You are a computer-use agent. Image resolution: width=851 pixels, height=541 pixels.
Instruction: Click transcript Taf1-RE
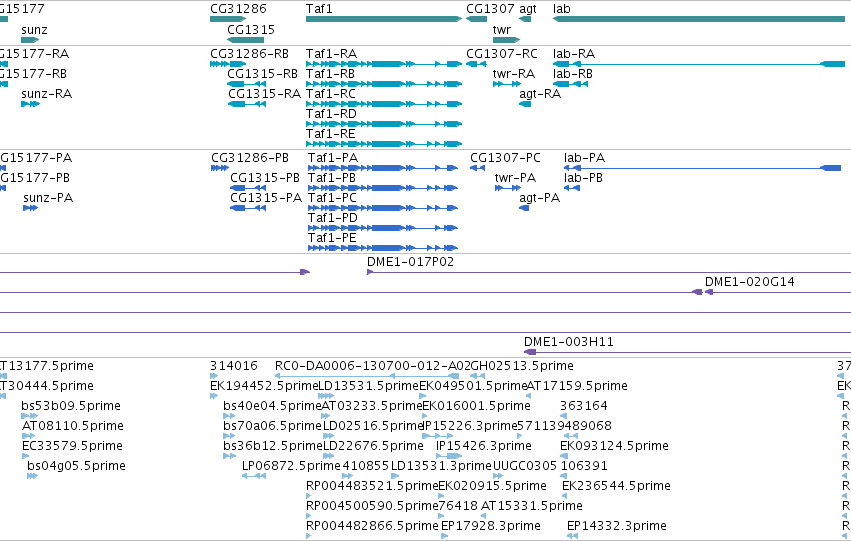point(384,144)
